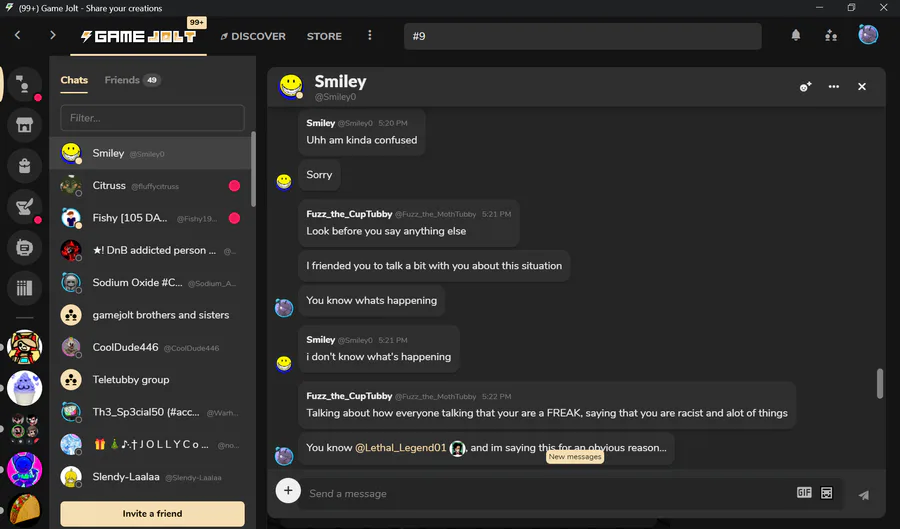This screenshot has height=529, width=900.
Task: Open the store sidebar icon
Action: (24, 125)
